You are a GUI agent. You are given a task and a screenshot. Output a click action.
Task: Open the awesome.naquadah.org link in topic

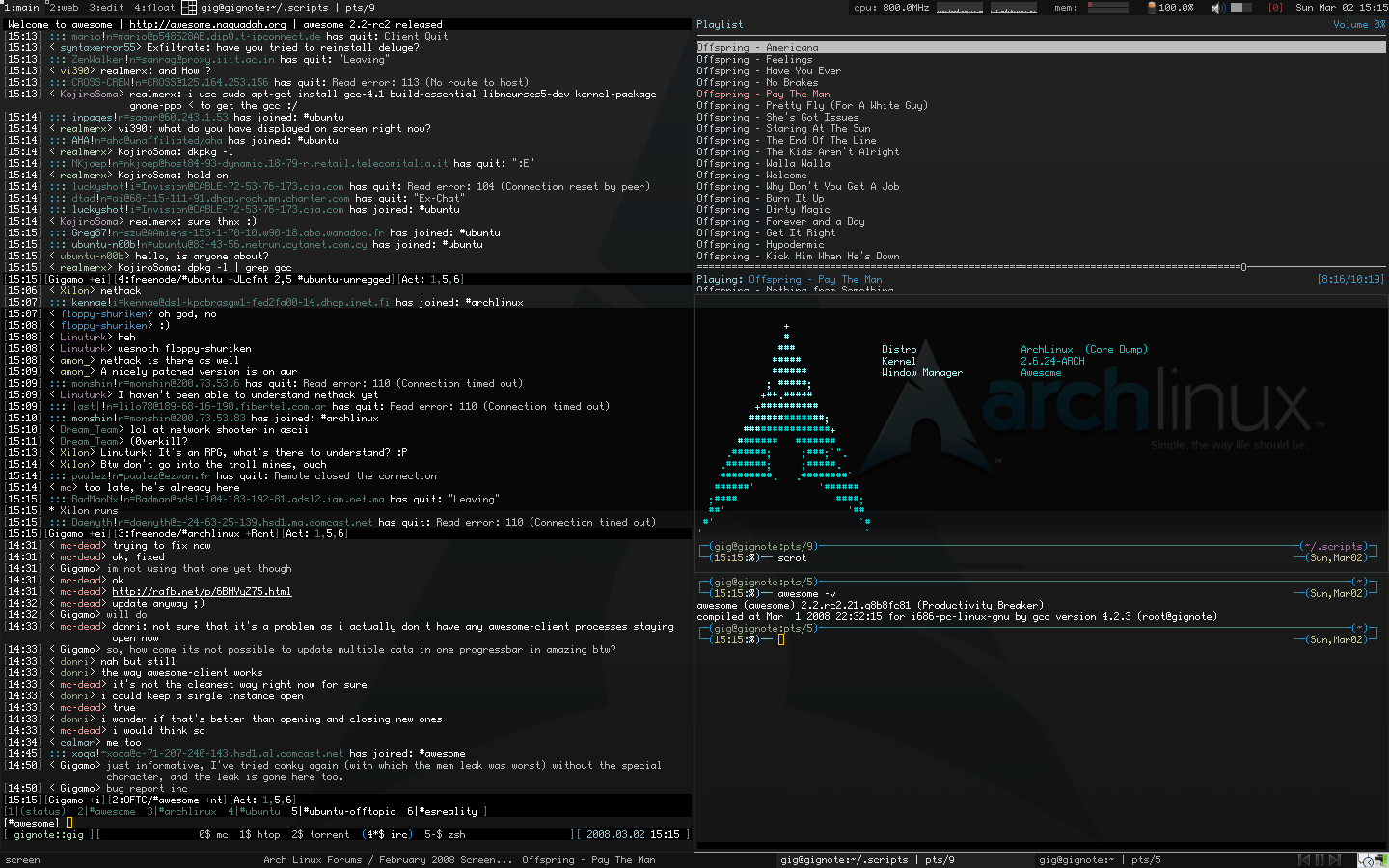(x=207, y=24)
